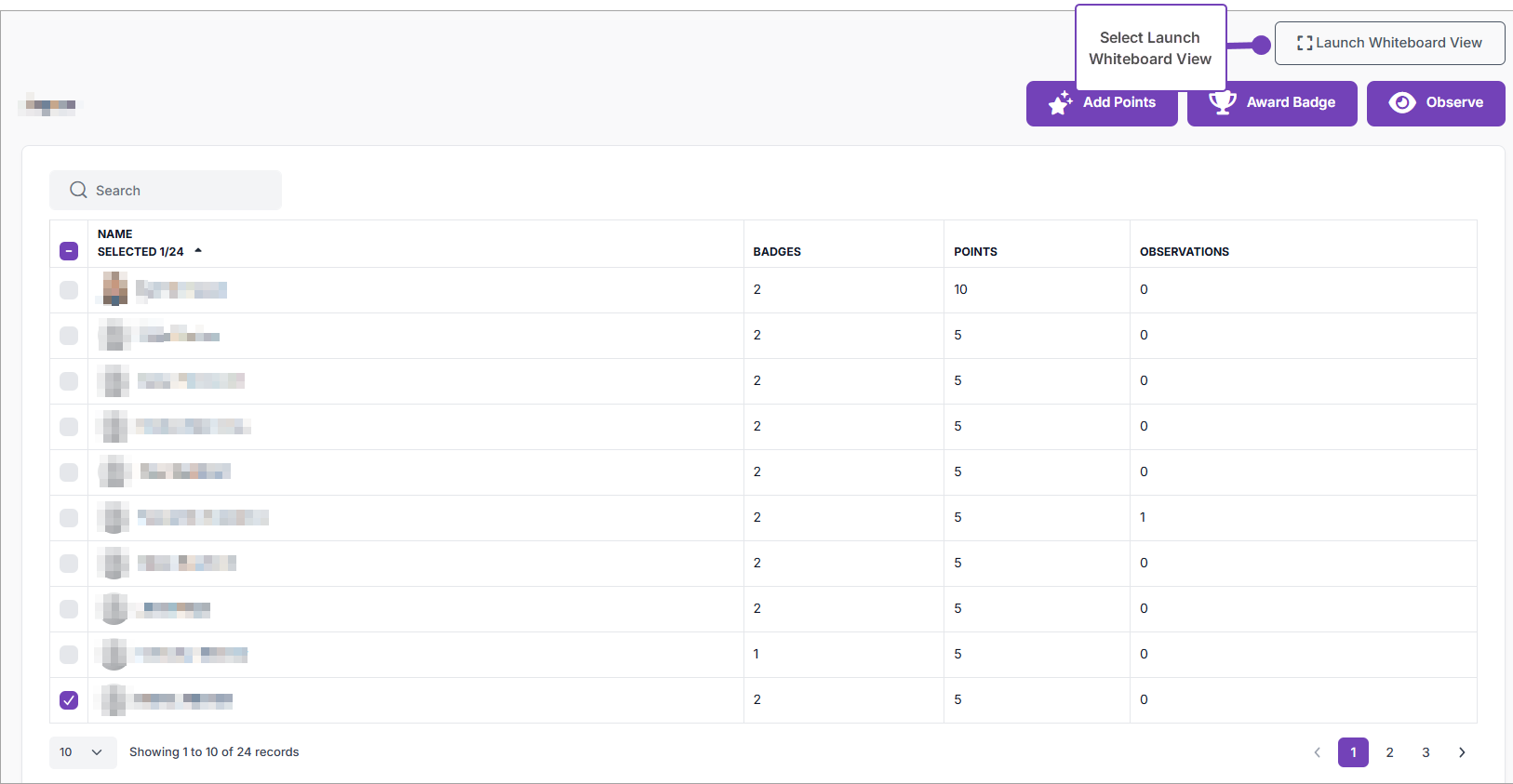Click the Award Badge button label
This screenshot has height=784, width=1513.
point(1290,102)
